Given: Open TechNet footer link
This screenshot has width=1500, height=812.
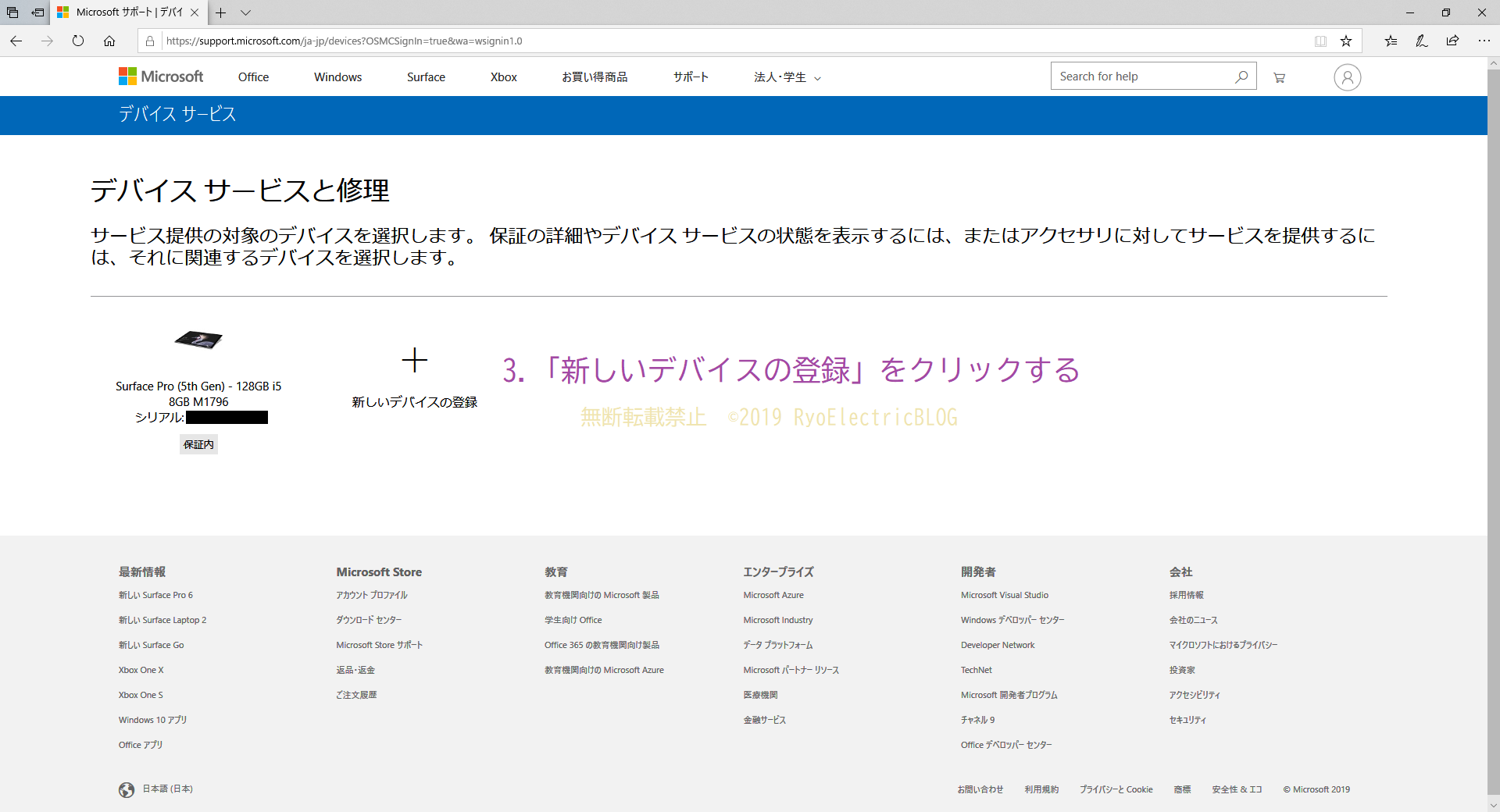Looking at the screenshot, I should click(977, 670).
